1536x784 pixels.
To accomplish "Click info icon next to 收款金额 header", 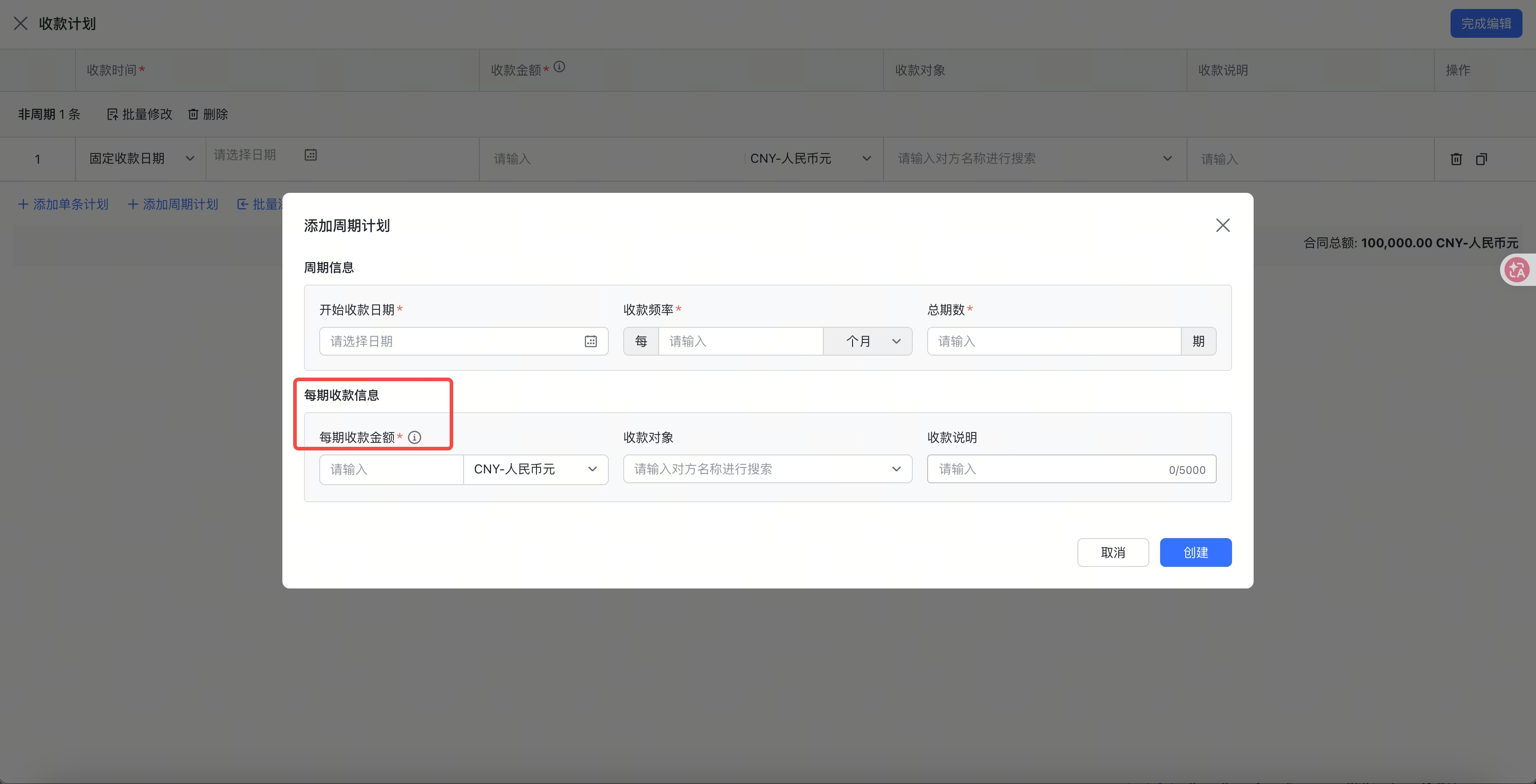I will (x=559, y=67).
